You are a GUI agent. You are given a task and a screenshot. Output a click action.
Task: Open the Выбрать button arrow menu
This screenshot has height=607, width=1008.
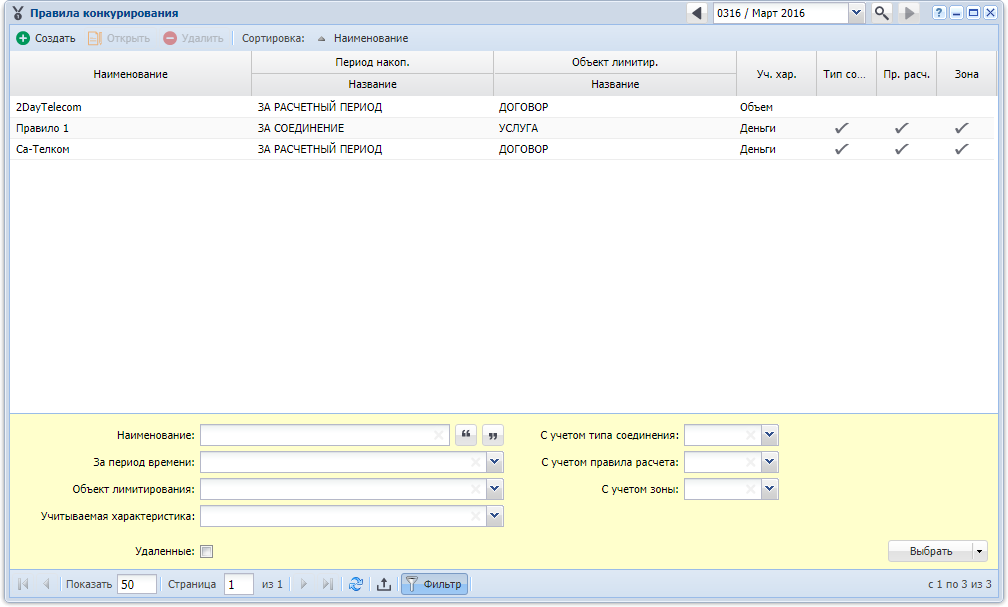(x=980, y=551)
